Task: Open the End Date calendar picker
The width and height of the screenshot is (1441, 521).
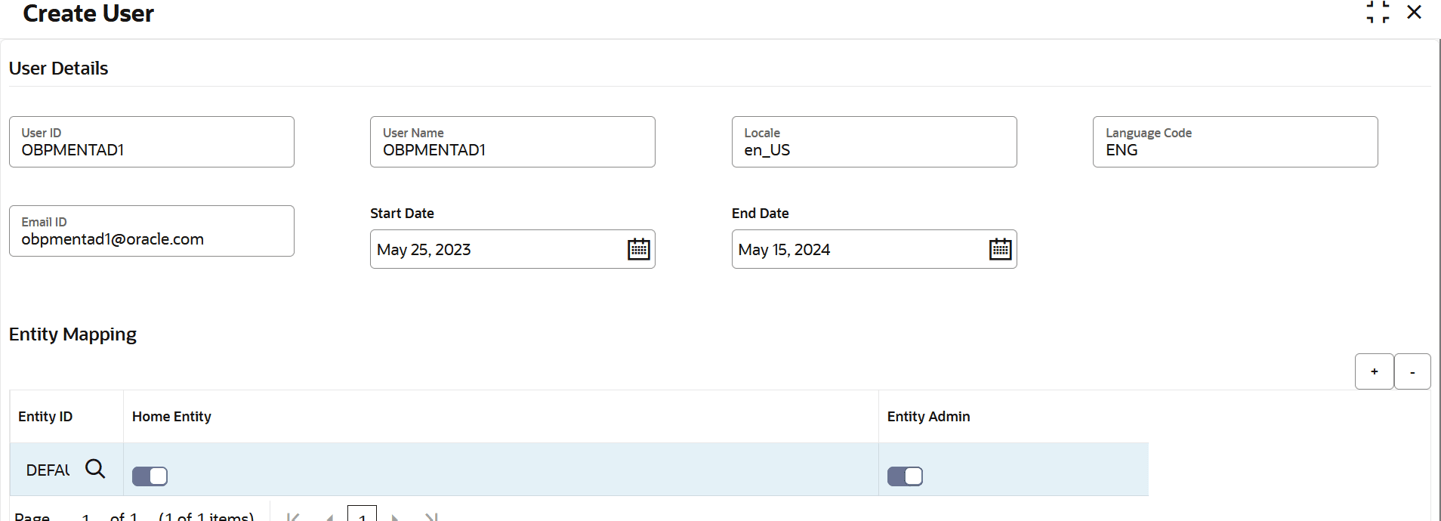Action: [1000, 249]
